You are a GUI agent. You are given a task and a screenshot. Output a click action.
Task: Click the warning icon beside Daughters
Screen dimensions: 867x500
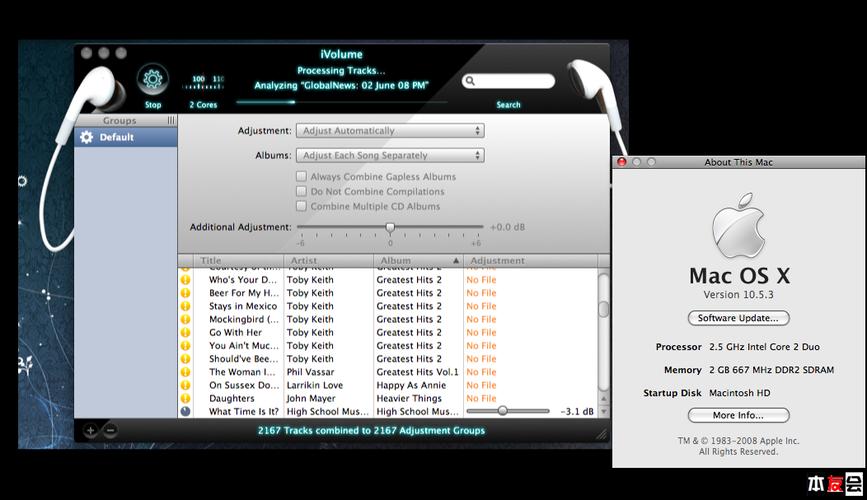tap(185, 398)
